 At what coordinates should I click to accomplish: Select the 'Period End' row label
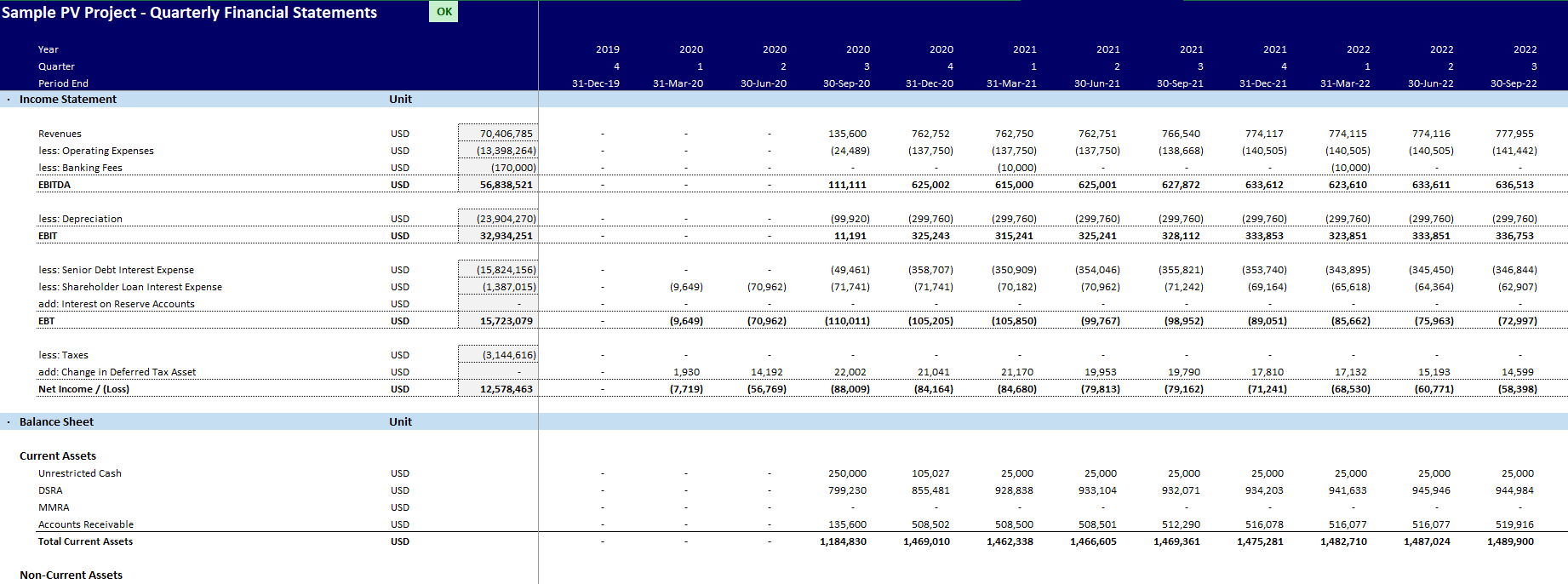[63, 83]
